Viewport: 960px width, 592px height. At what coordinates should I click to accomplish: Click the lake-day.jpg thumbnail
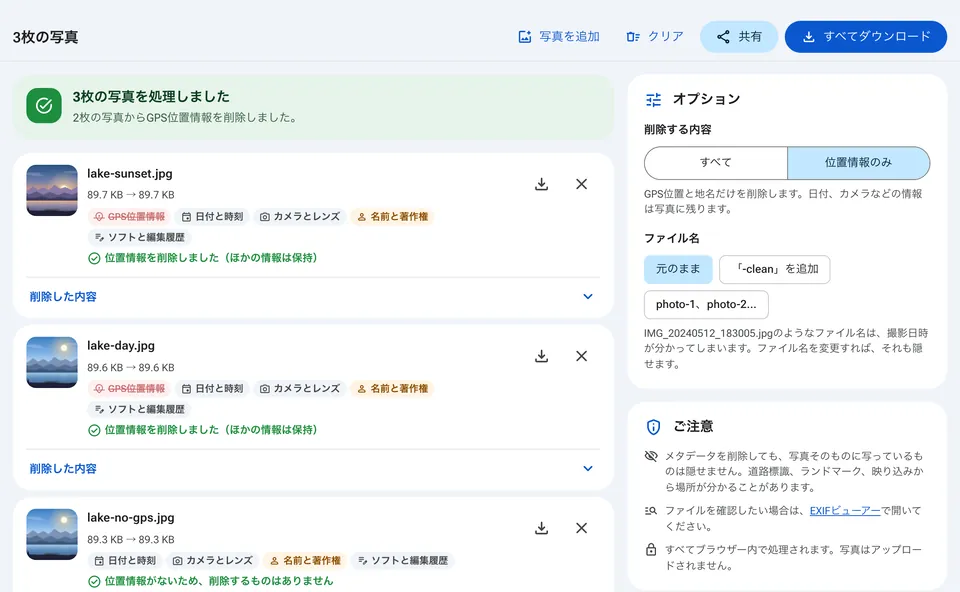coord(52,362)
